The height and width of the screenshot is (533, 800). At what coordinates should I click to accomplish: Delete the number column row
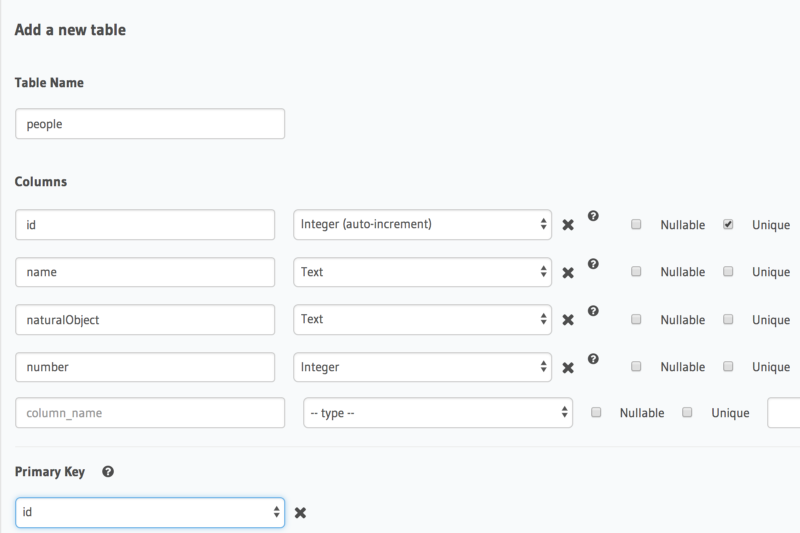click(568, 368)
